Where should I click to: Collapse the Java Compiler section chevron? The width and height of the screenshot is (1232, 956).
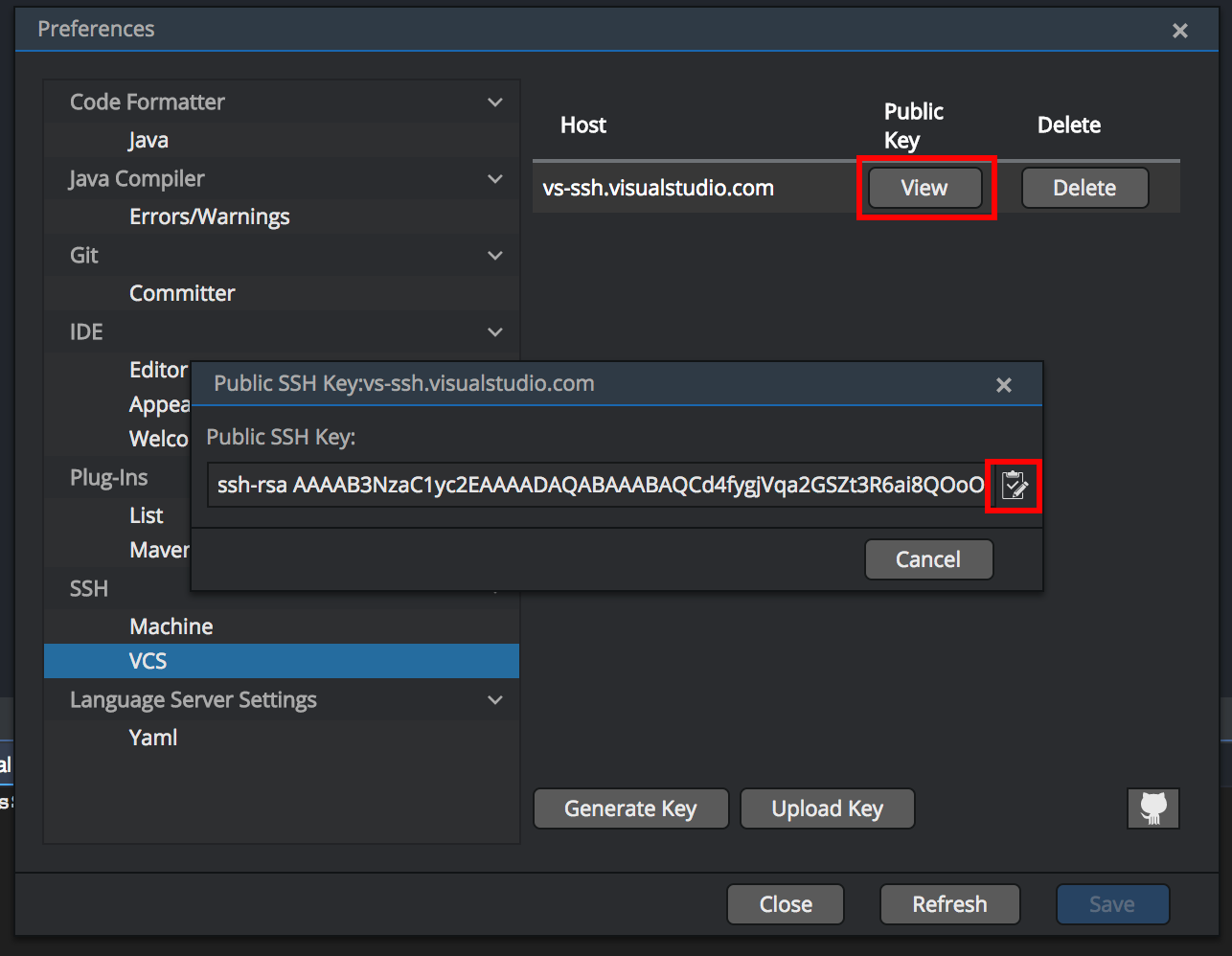495,179
